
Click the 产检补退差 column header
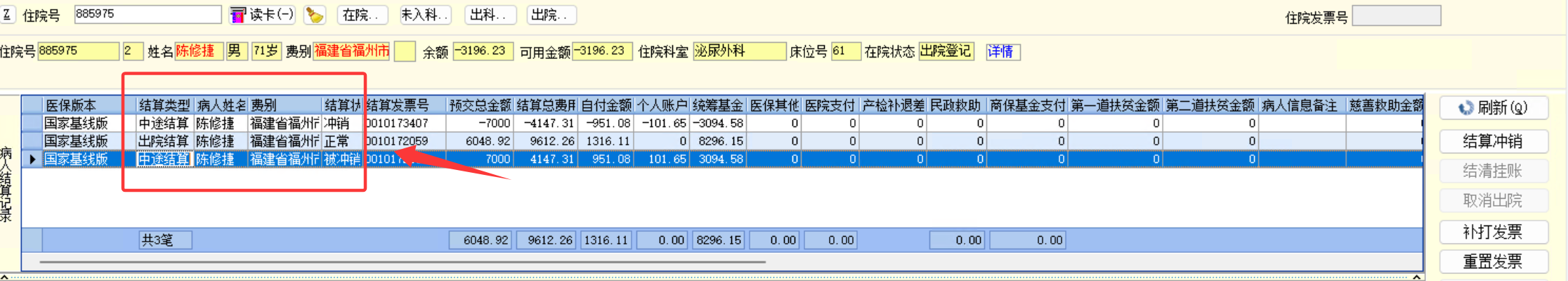coord(893,105)
